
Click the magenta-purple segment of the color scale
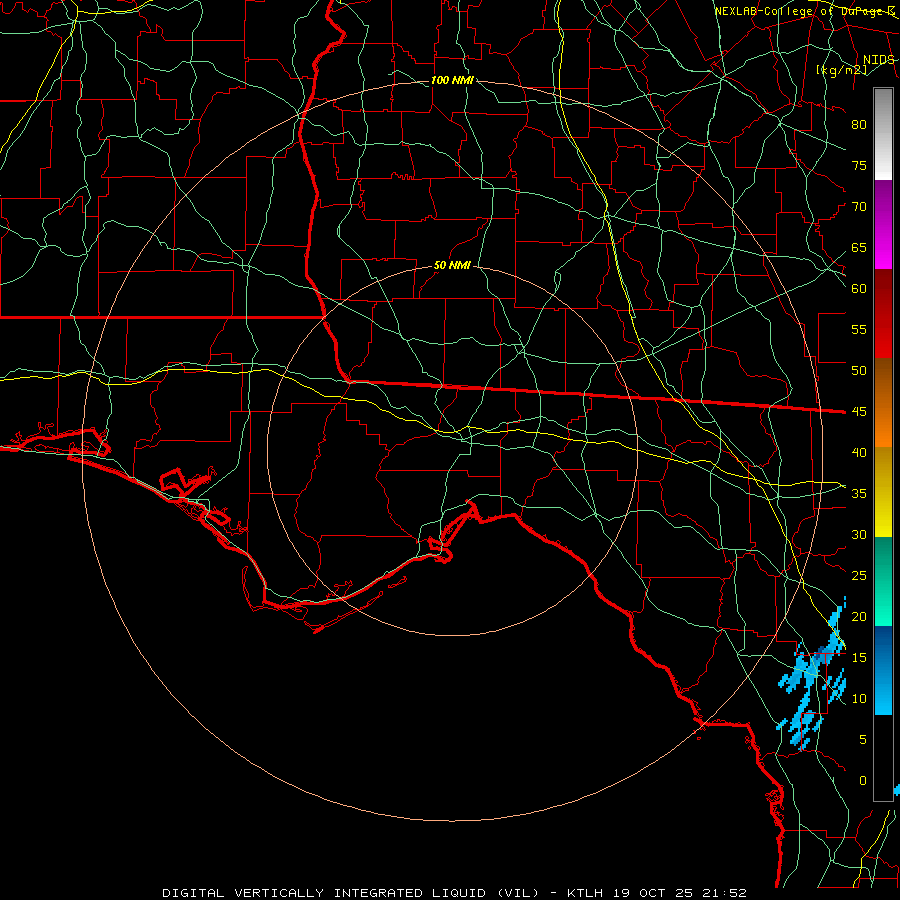(883, 224)
